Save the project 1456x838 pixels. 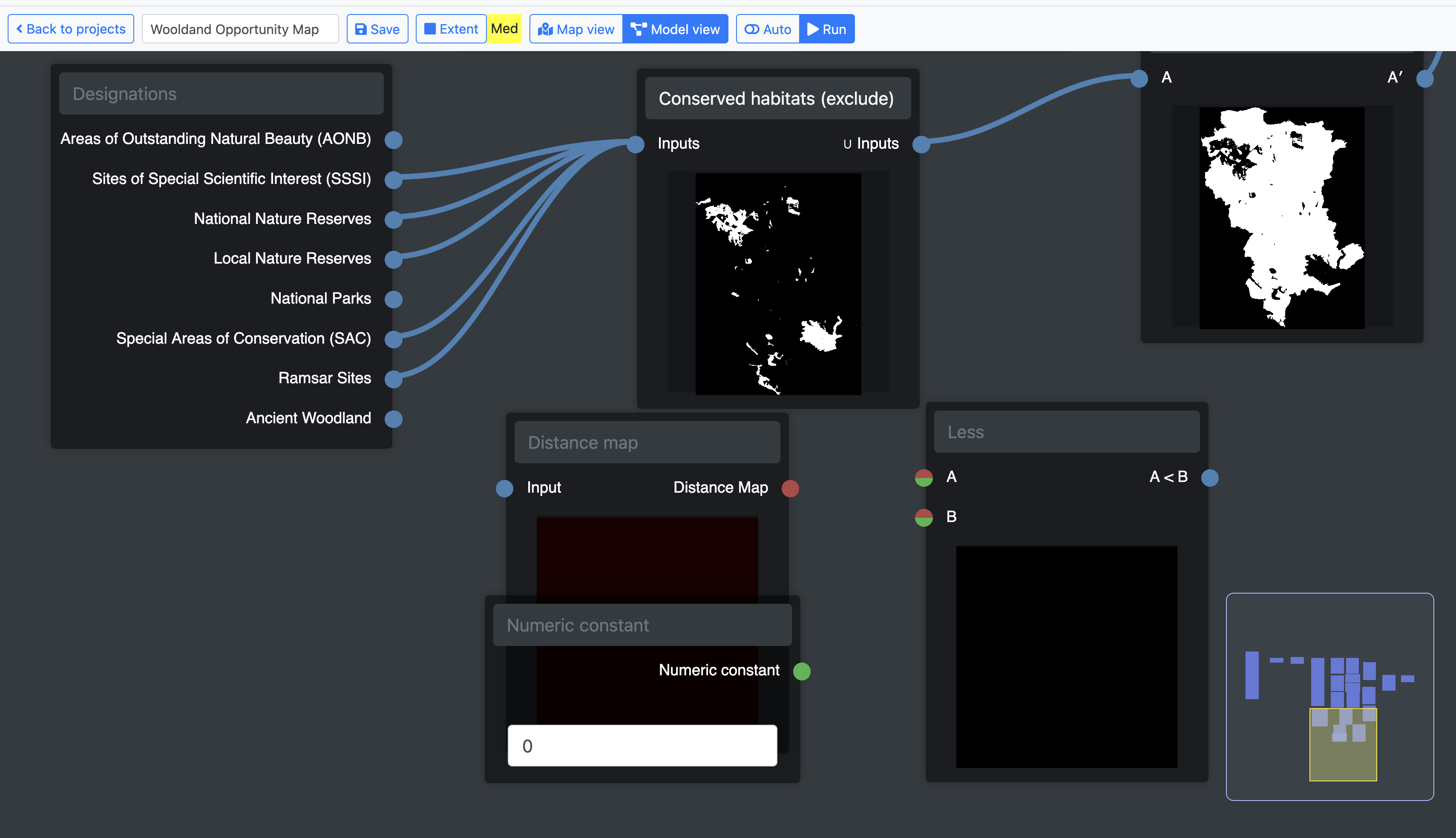click(x=377, y=29)
